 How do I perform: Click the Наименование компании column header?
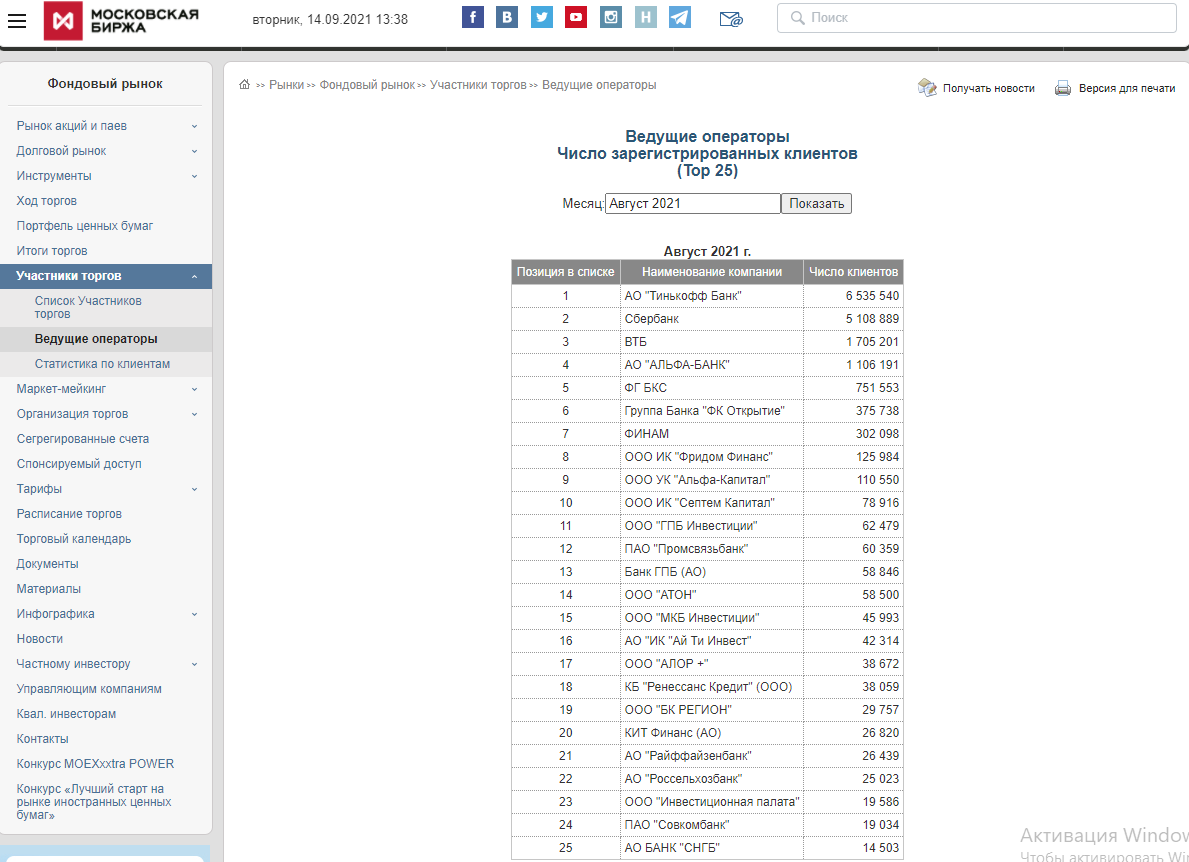click(711, 272)
